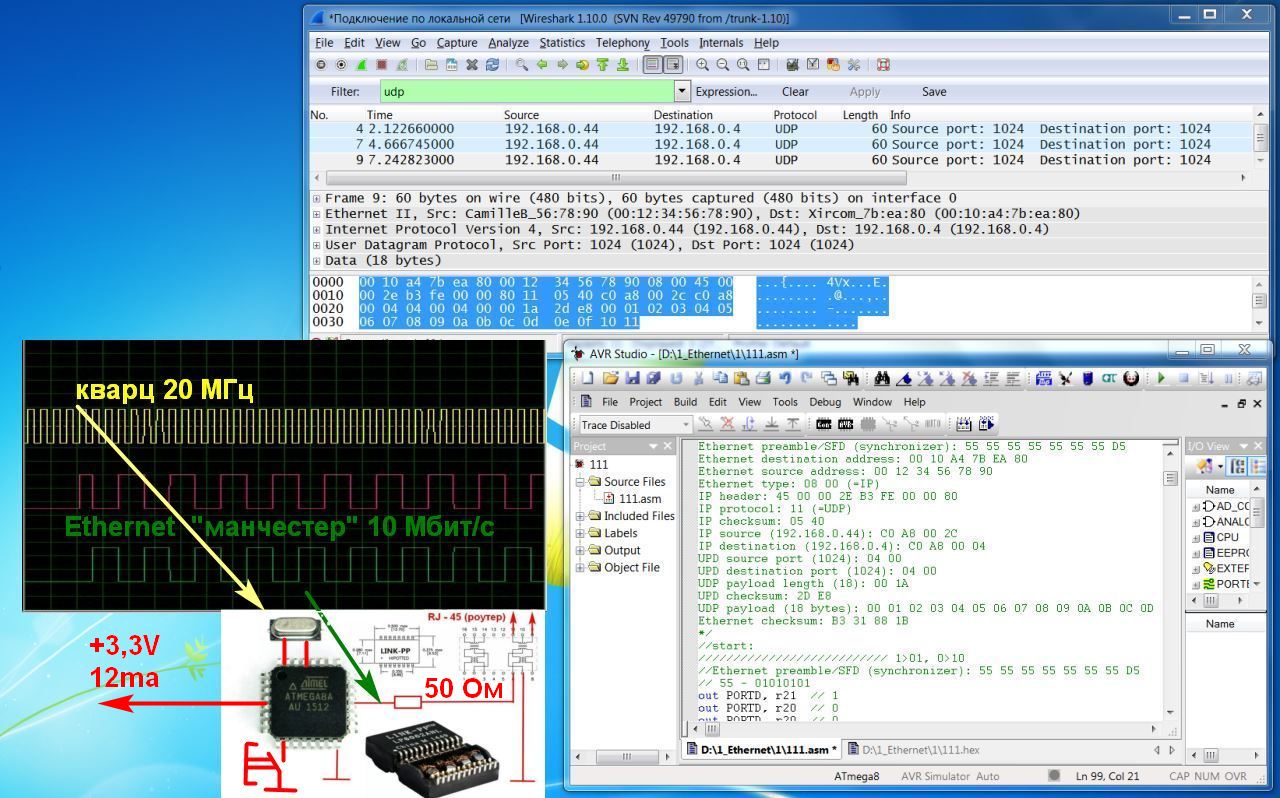Click the Print icon in AVR Studio toolbar

pyautogui.click(x=764, y=378)
